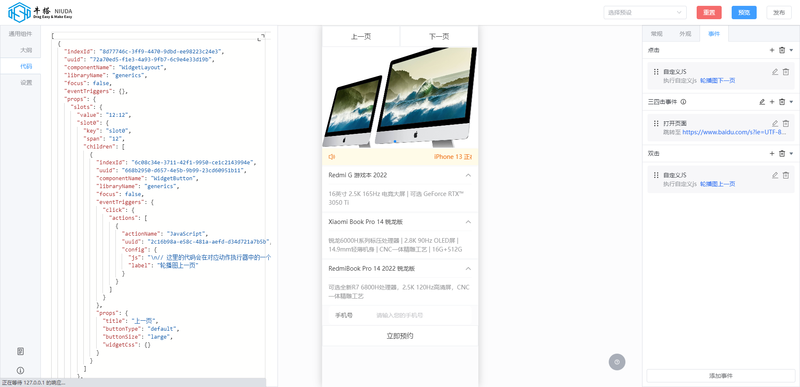Grab the drag handle of 轮播图上一页 action
800x387 pixels.
[x=656, y=175]
